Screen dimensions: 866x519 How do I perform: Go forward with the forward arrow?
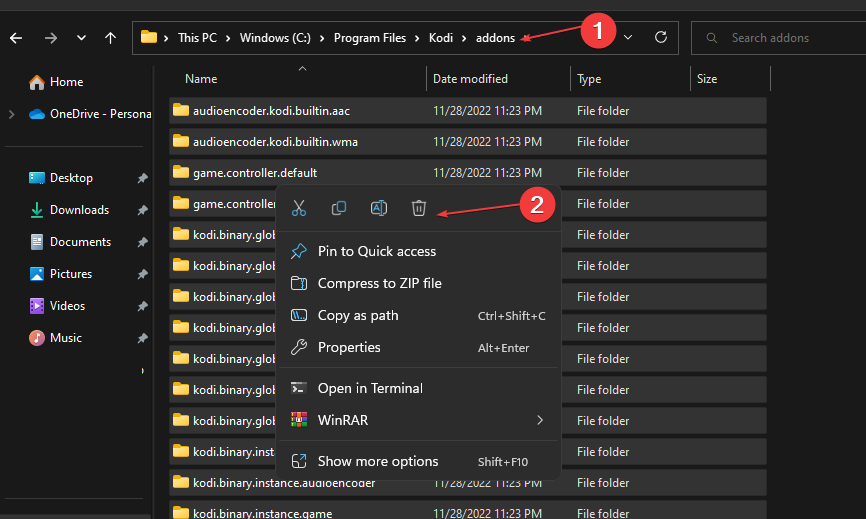51,38
